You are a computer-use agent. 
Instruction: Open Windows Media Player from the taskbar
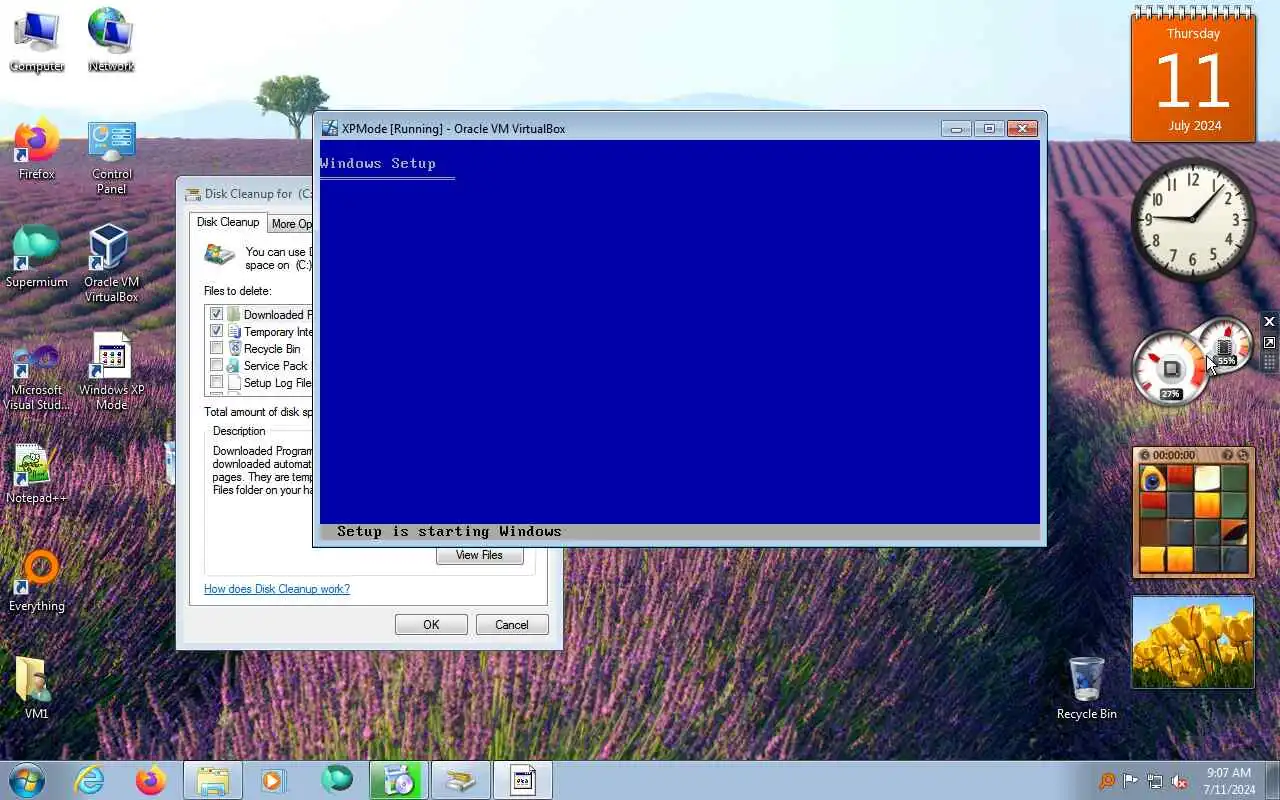click(274, 780)
